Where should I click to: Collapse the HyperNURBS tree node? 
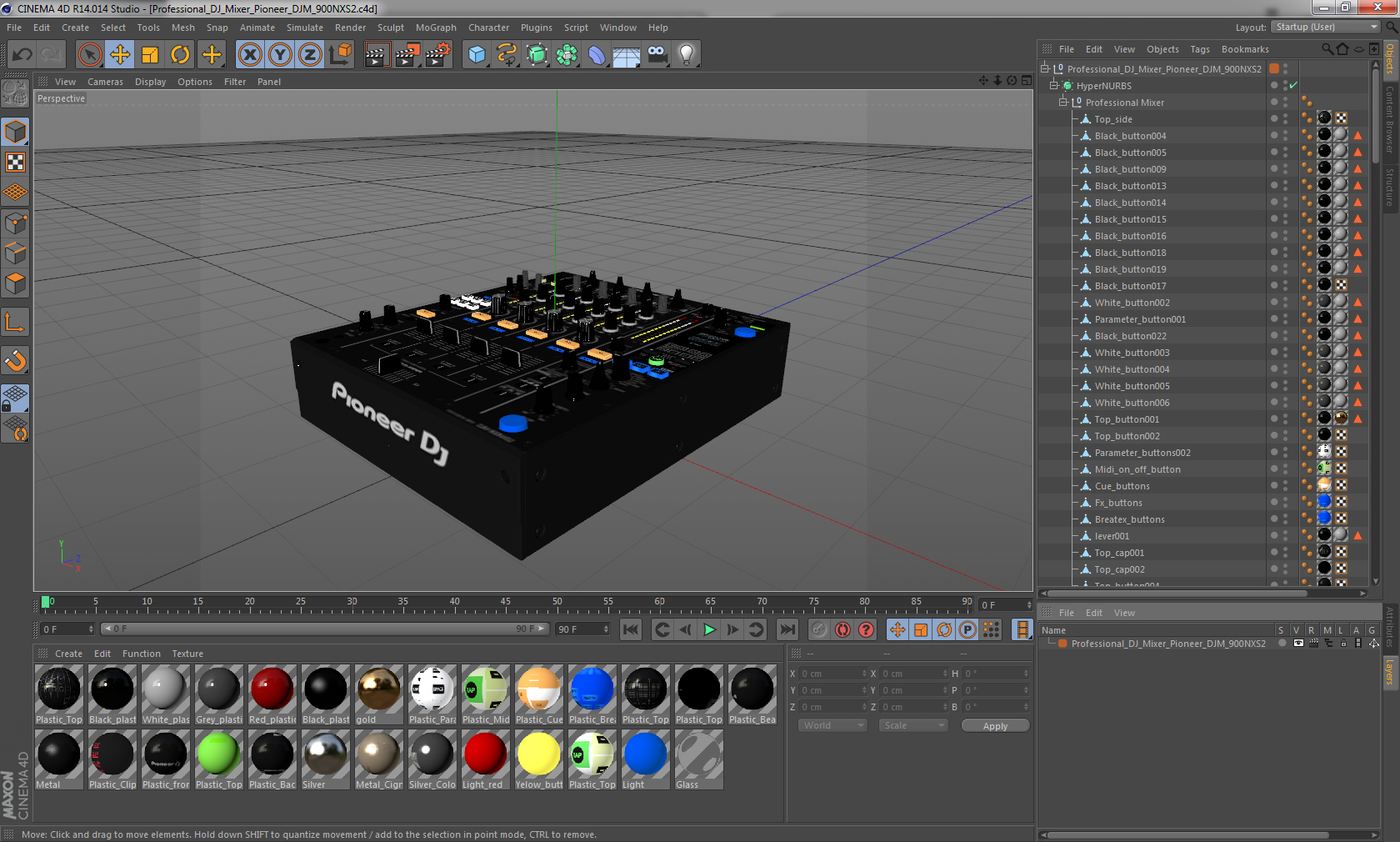1054,85
